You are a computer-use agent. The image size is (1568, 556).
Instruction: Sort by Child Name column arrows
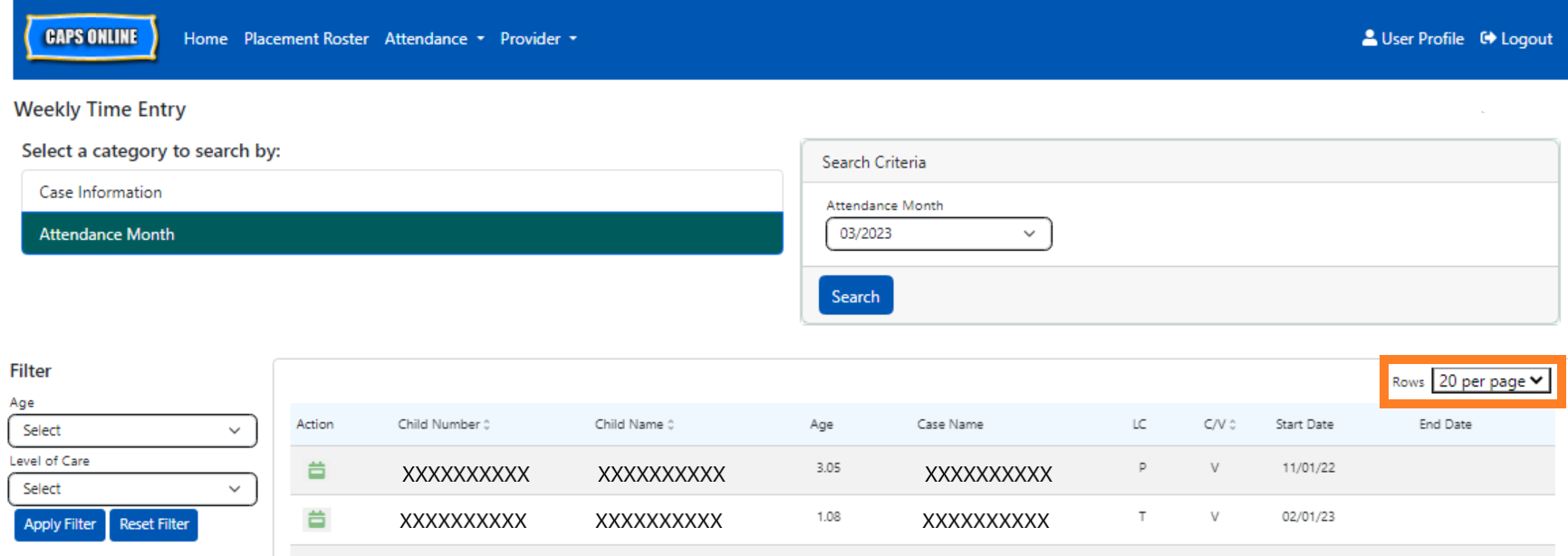point(670,425)
